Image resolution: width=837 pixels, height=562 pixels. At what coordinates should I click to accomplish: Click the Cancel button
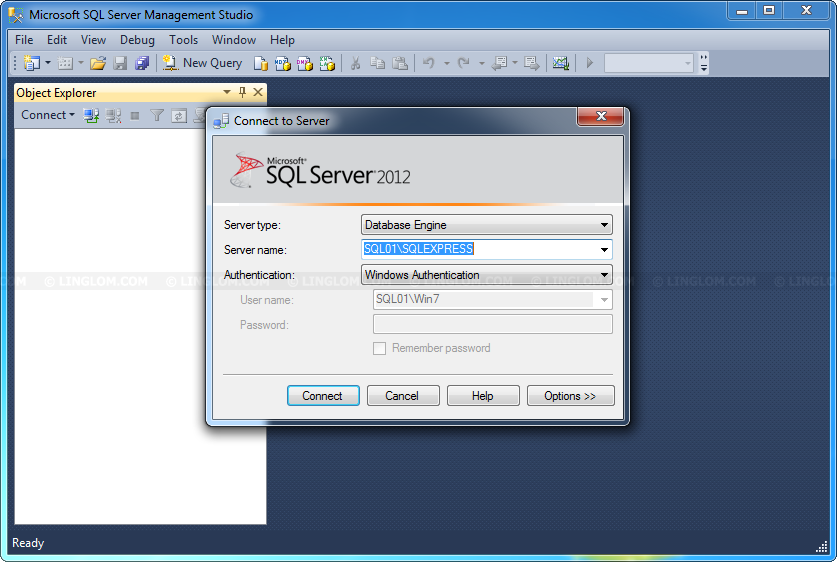click(x=403, y=395)
